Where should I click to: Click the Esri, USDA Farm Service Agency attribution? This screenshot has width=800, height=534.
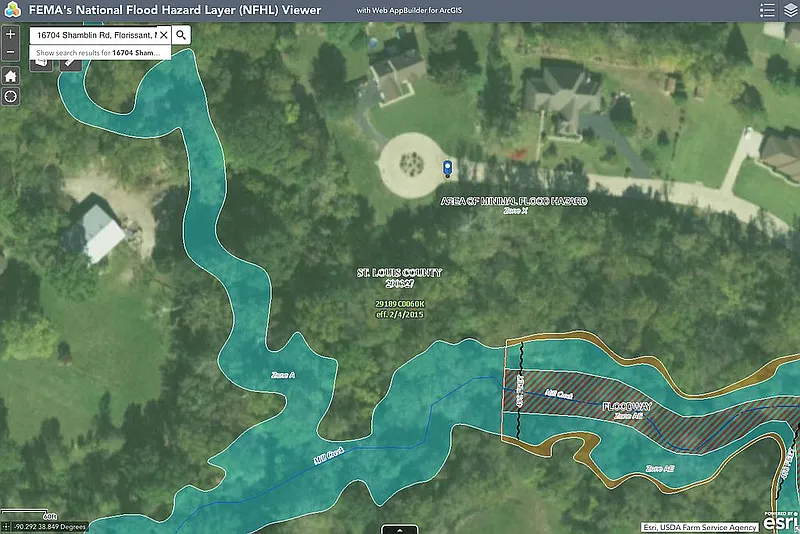(699, 527)
